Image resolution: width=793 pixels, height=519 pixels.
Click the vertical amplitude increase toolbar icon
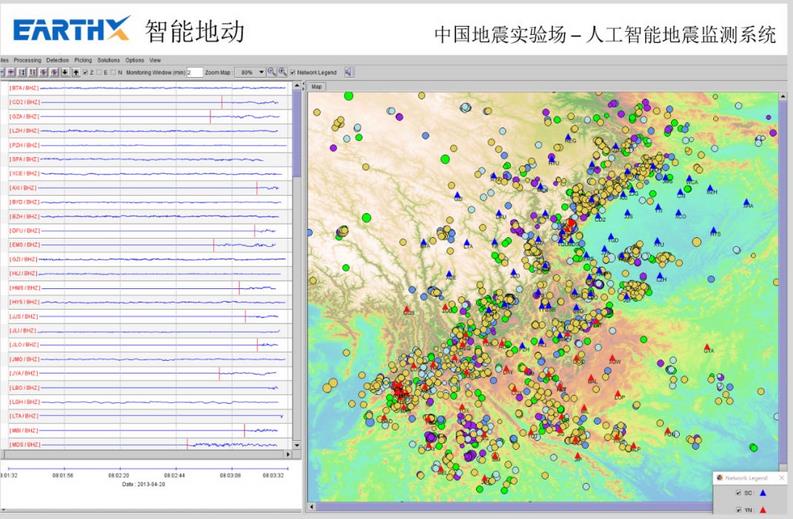click(x=43, y=72)
